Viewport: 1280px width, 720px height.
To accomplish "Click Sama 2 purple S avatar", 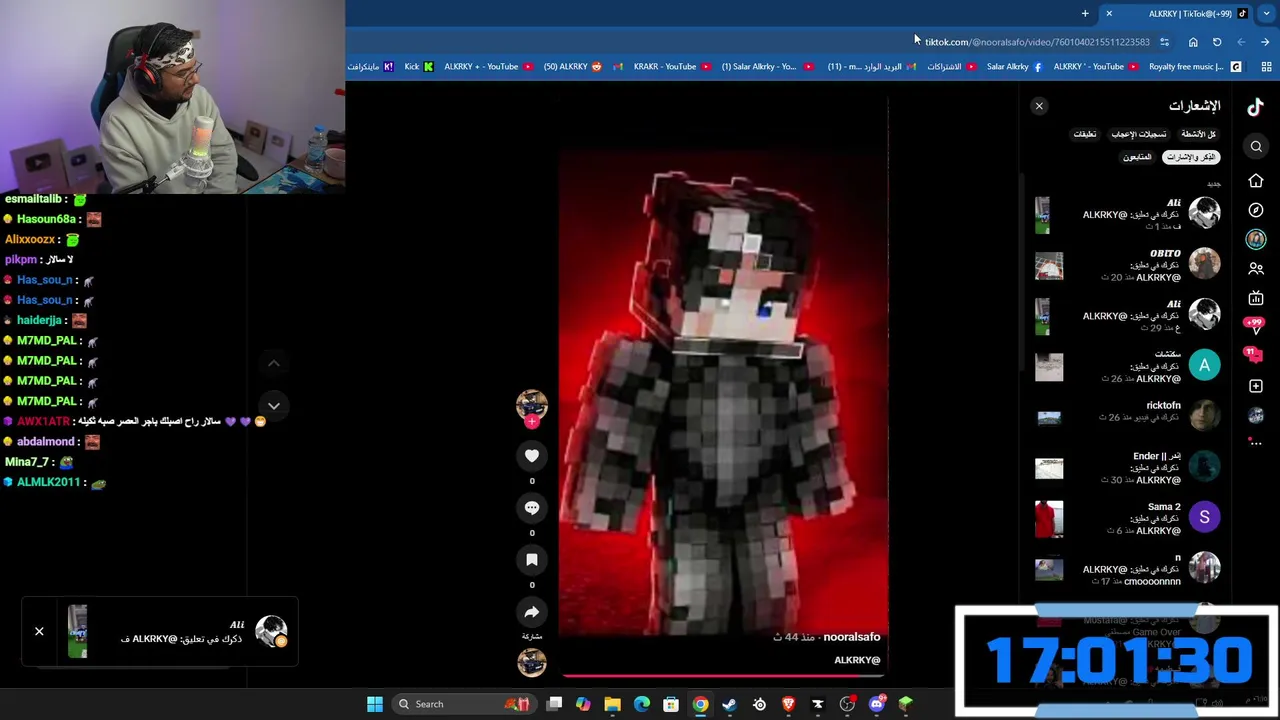I will point(1204,517).
